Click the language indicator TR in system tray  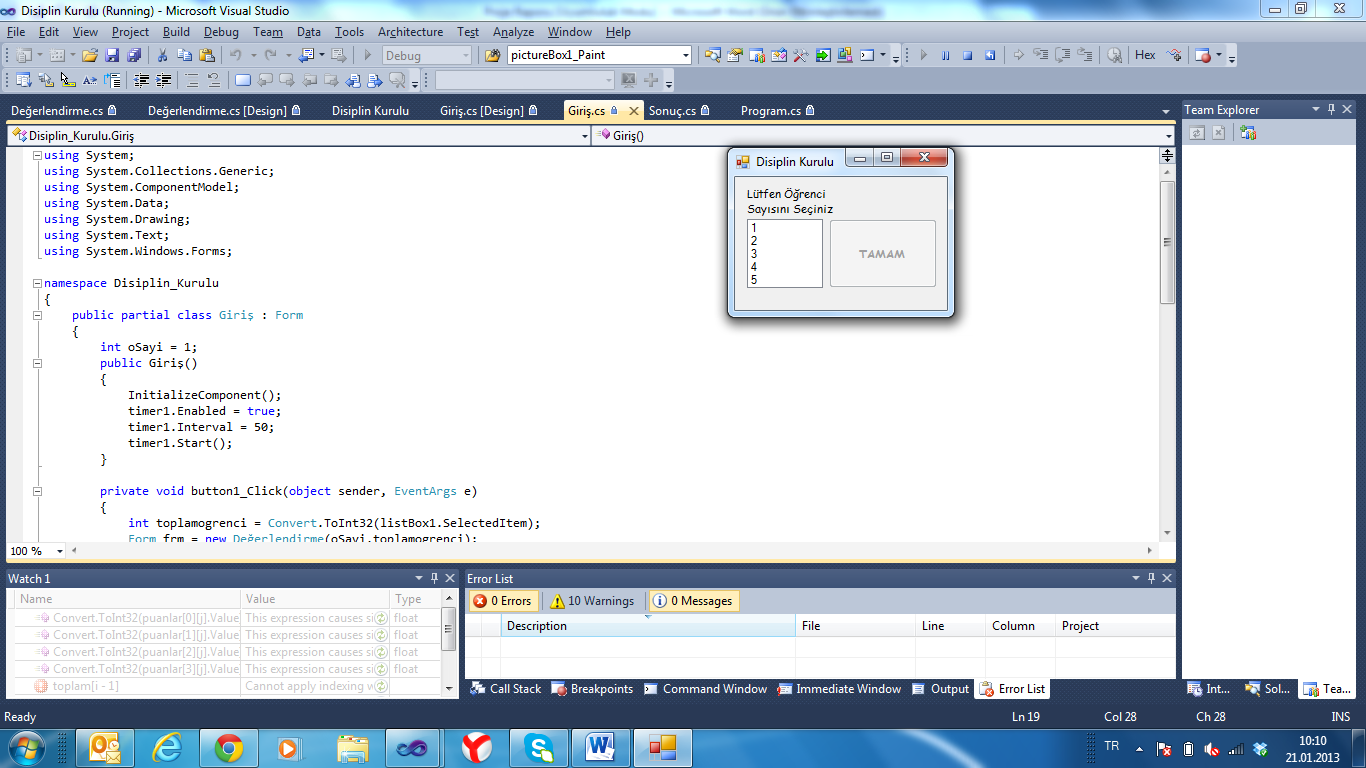click(x=1112, y=746)
